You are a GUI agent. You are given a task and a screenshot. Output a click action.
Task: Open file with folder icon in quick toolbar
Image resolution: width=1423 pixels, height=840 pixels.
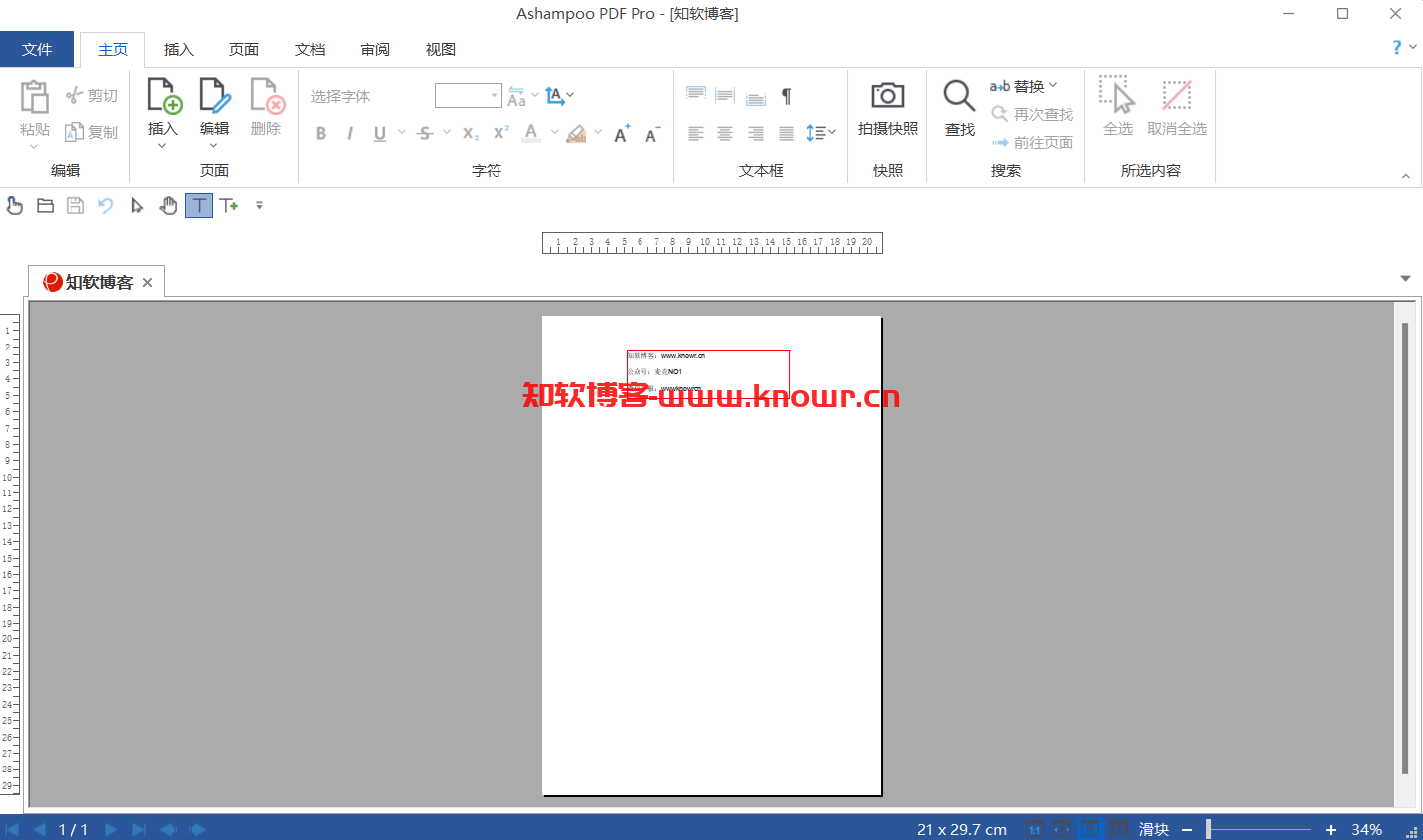pos(45,206)
